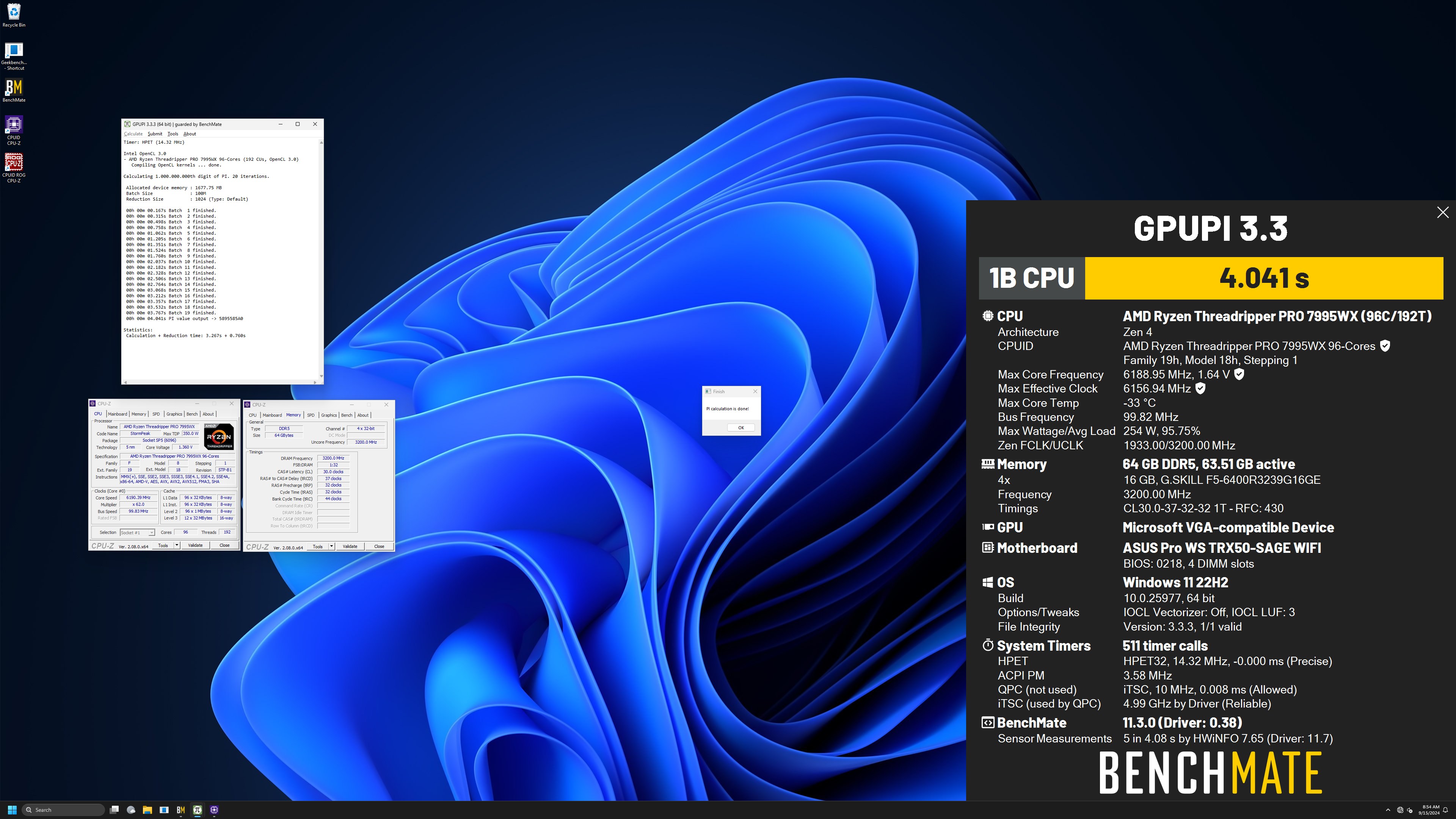Image resolution: width=1456 pixels, height=819 pixels.
Task: Click OK in the Finish dialog
Action: pyautogui.click(x=741, y=428)
